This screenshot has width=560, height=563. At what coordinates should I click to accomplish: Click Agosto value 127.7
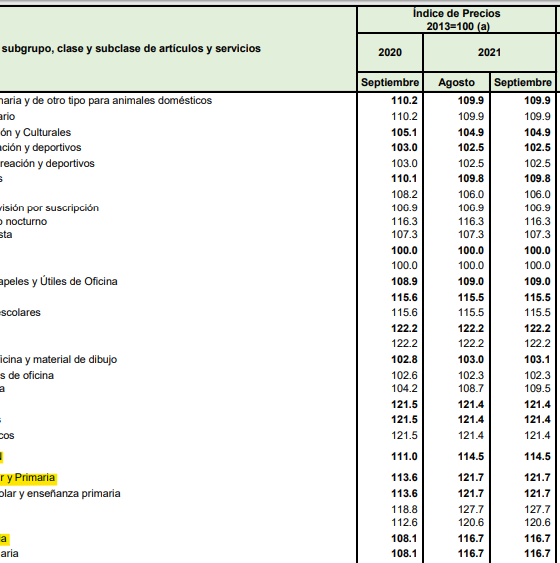point(471,510)
